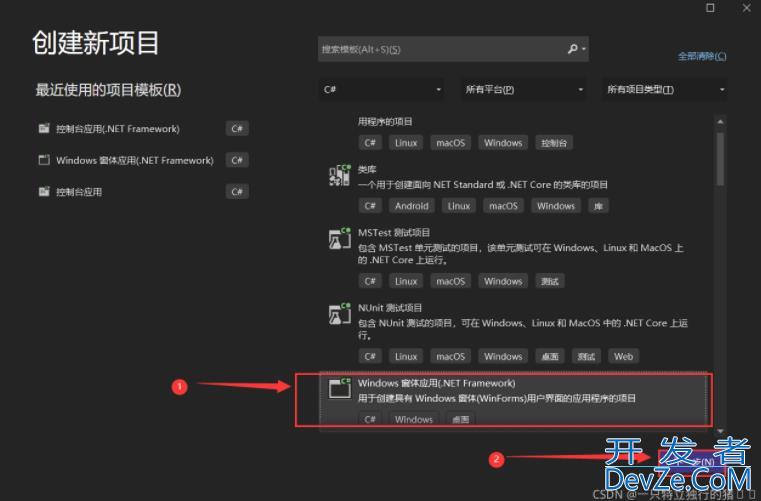This screenshot has height=501, width=761.
Task: Open the C# language filter dropdown
Action: click(381, 89)
